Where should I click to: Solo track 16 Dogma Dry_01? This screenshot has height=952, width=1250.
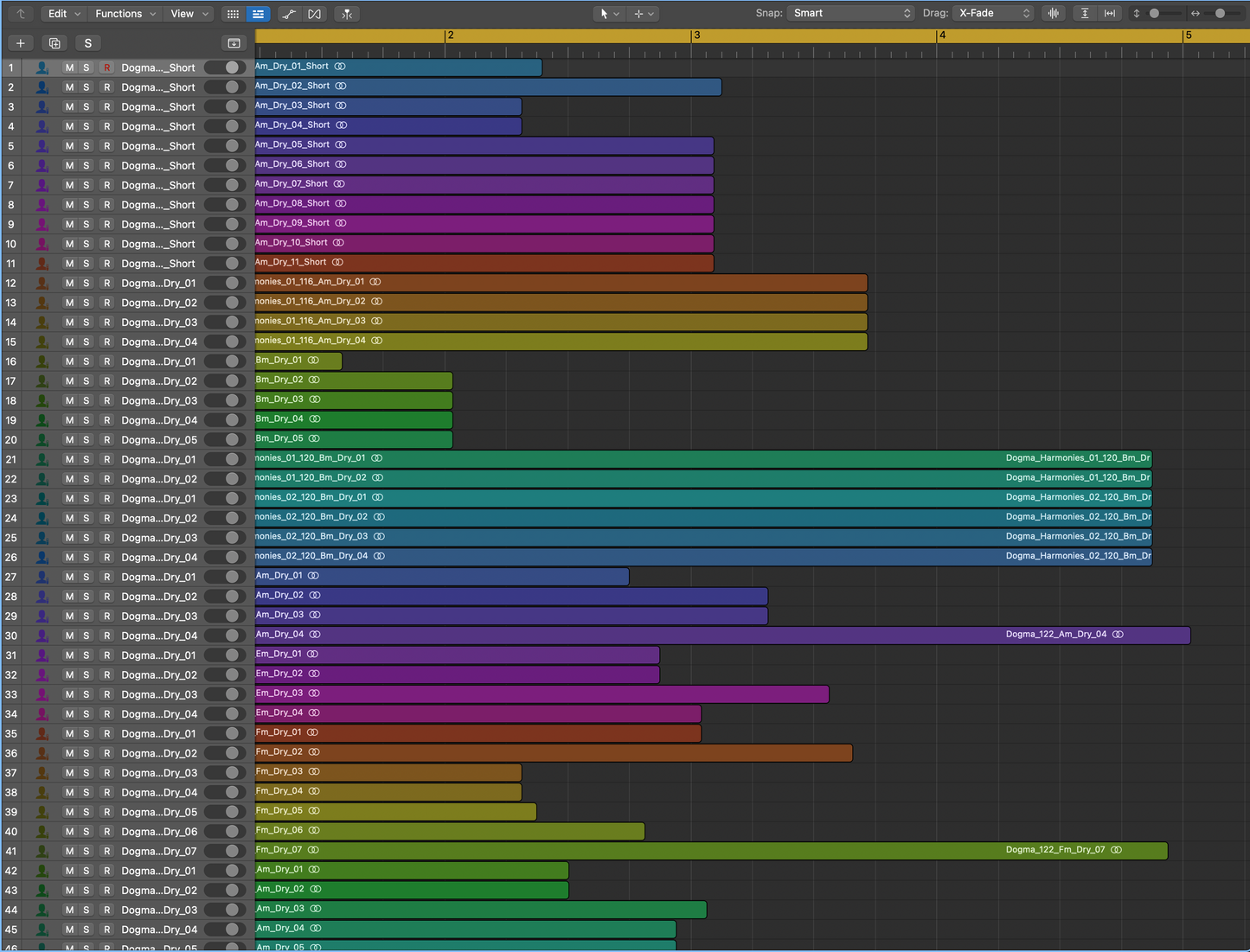pos(87,361)
